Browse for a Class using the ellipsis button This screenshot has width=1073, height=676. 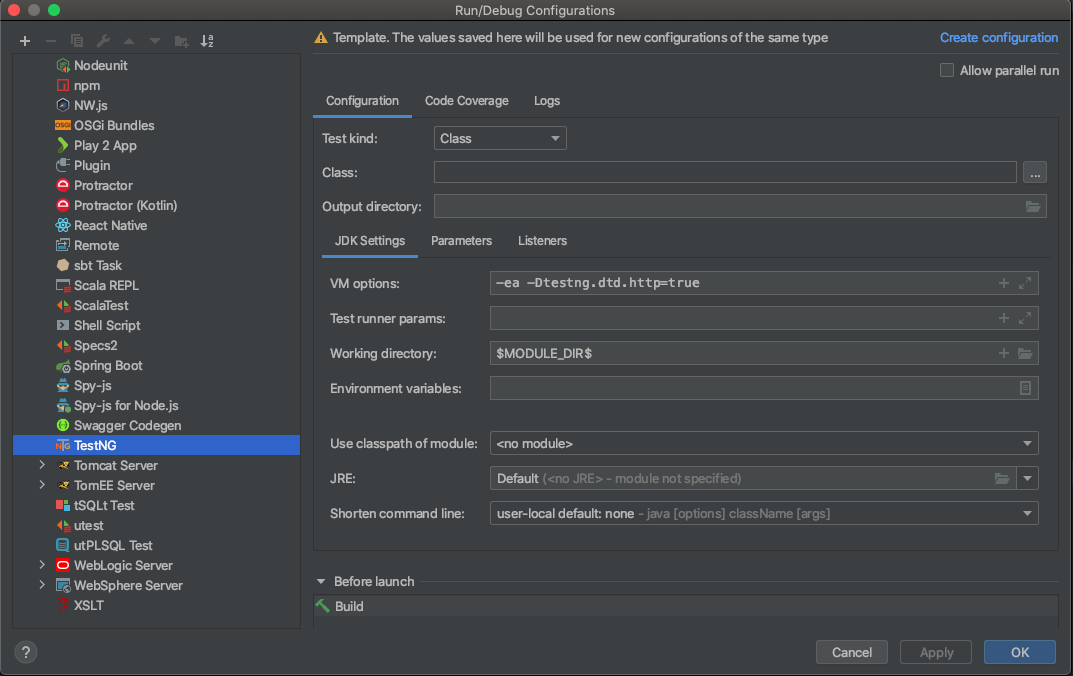click(x=1034, y=172)
